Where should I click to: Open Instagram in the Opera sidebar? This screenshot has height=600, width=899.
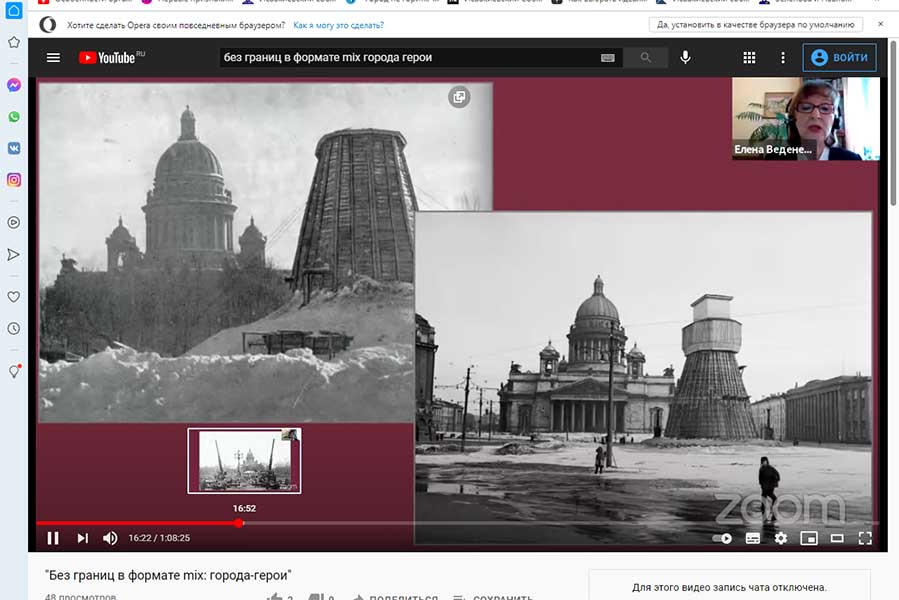(14, 180)
